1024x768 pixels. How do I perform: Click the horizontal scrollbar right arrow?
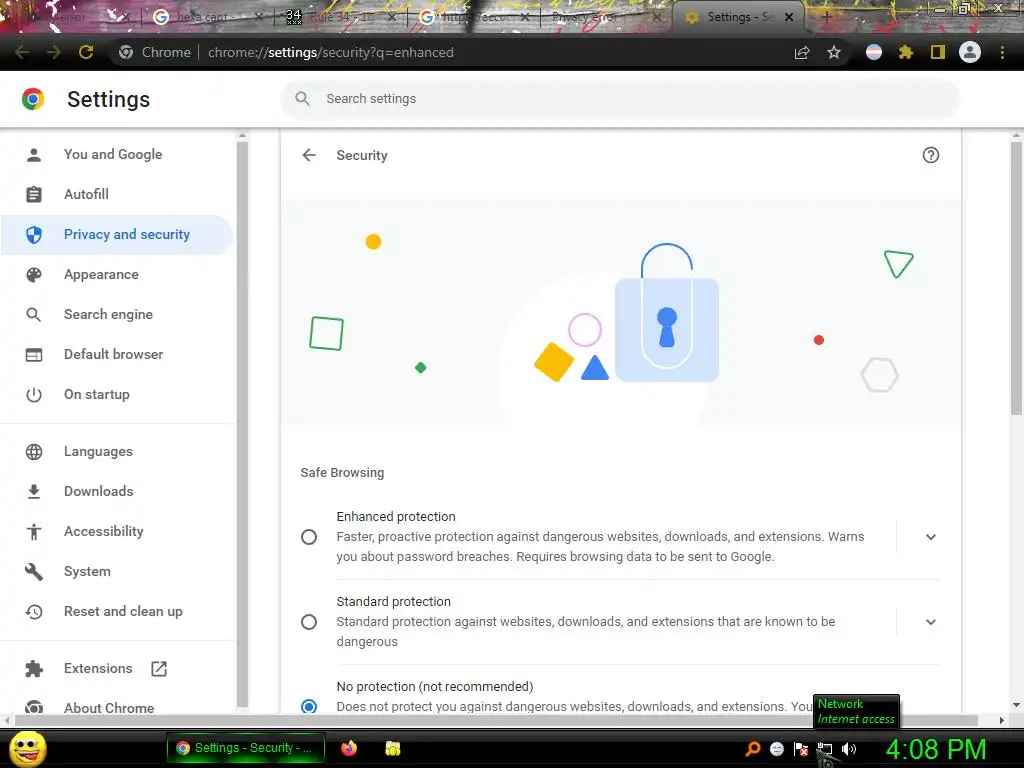click(x=1001, y=720)
